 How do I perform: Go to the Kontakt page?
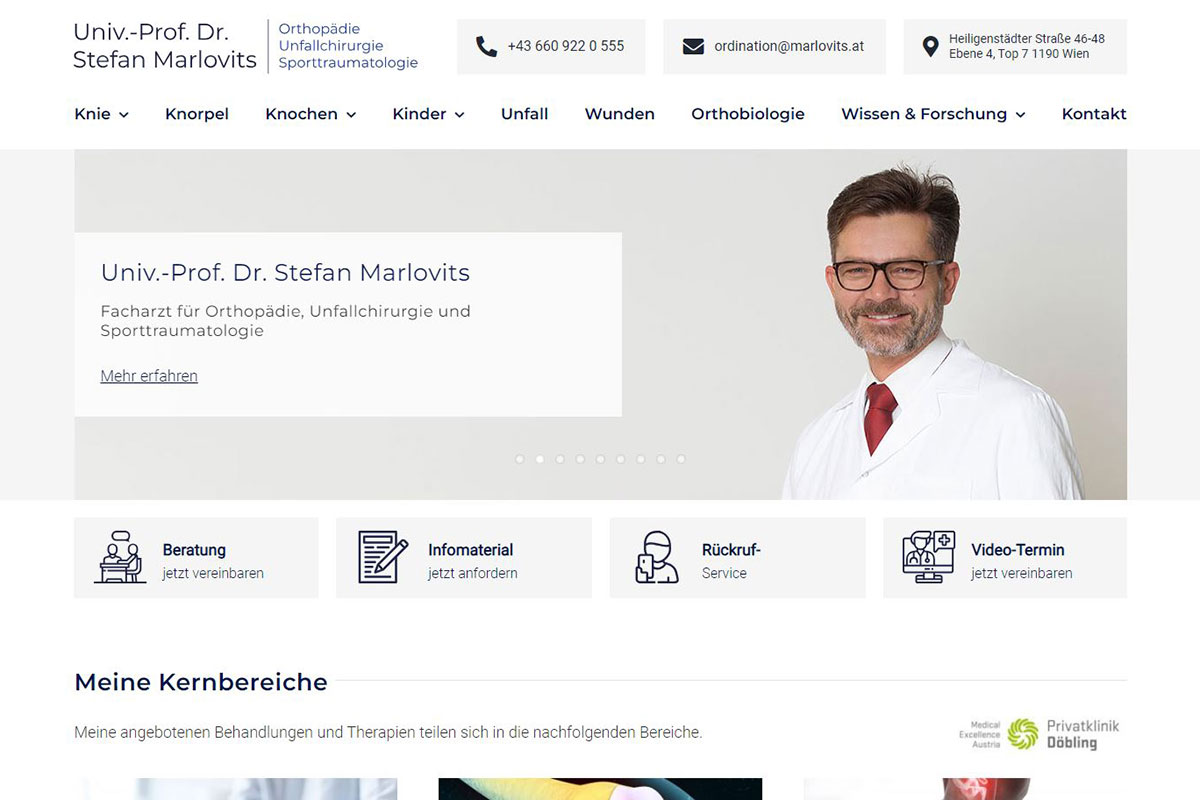[1093, 114]
